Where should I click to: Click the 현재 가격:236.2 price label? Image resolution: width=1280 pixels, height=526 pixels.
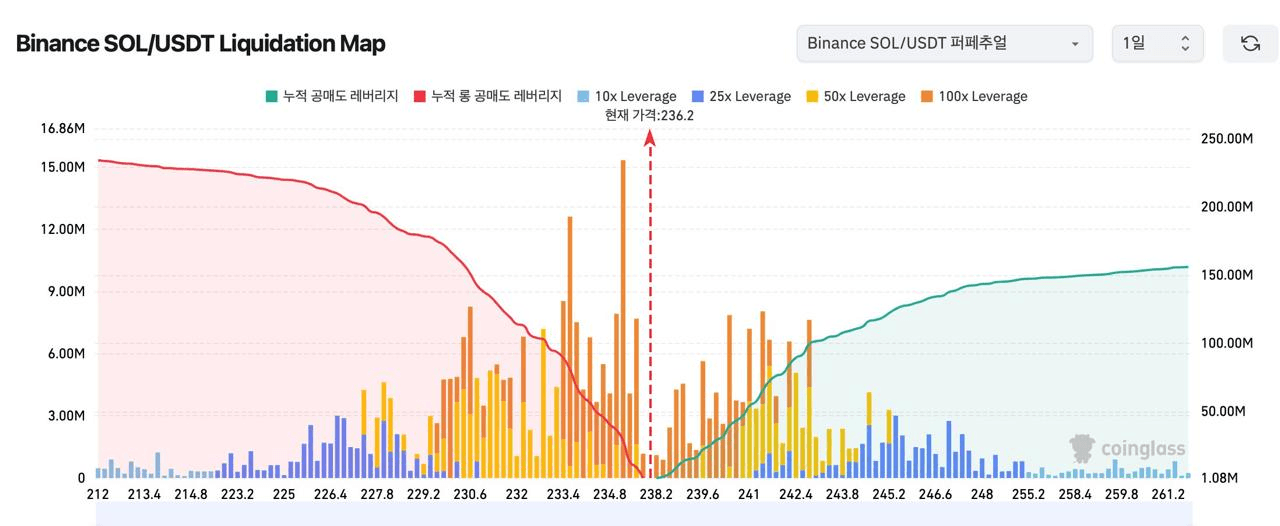(649, 115)
